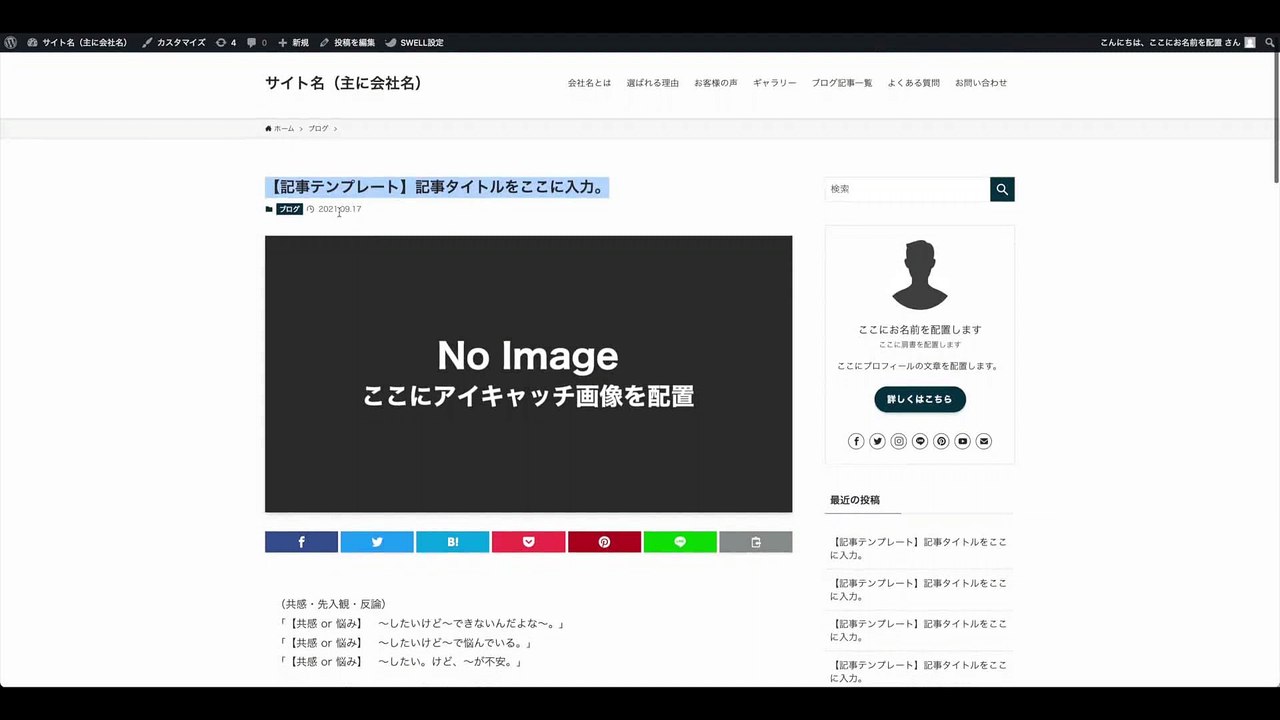Click the updates icon showing 4
1280x720 pixels.
[x=226, y=43]
